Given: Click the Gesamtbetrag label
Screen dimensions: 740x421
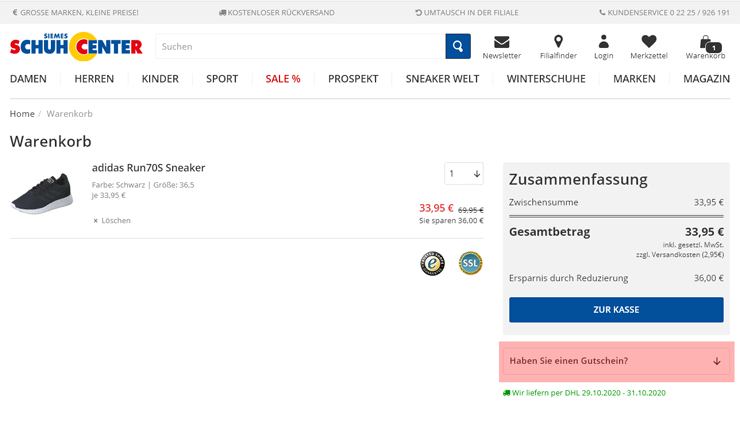Looking at the screenshot, I should 549,232.
